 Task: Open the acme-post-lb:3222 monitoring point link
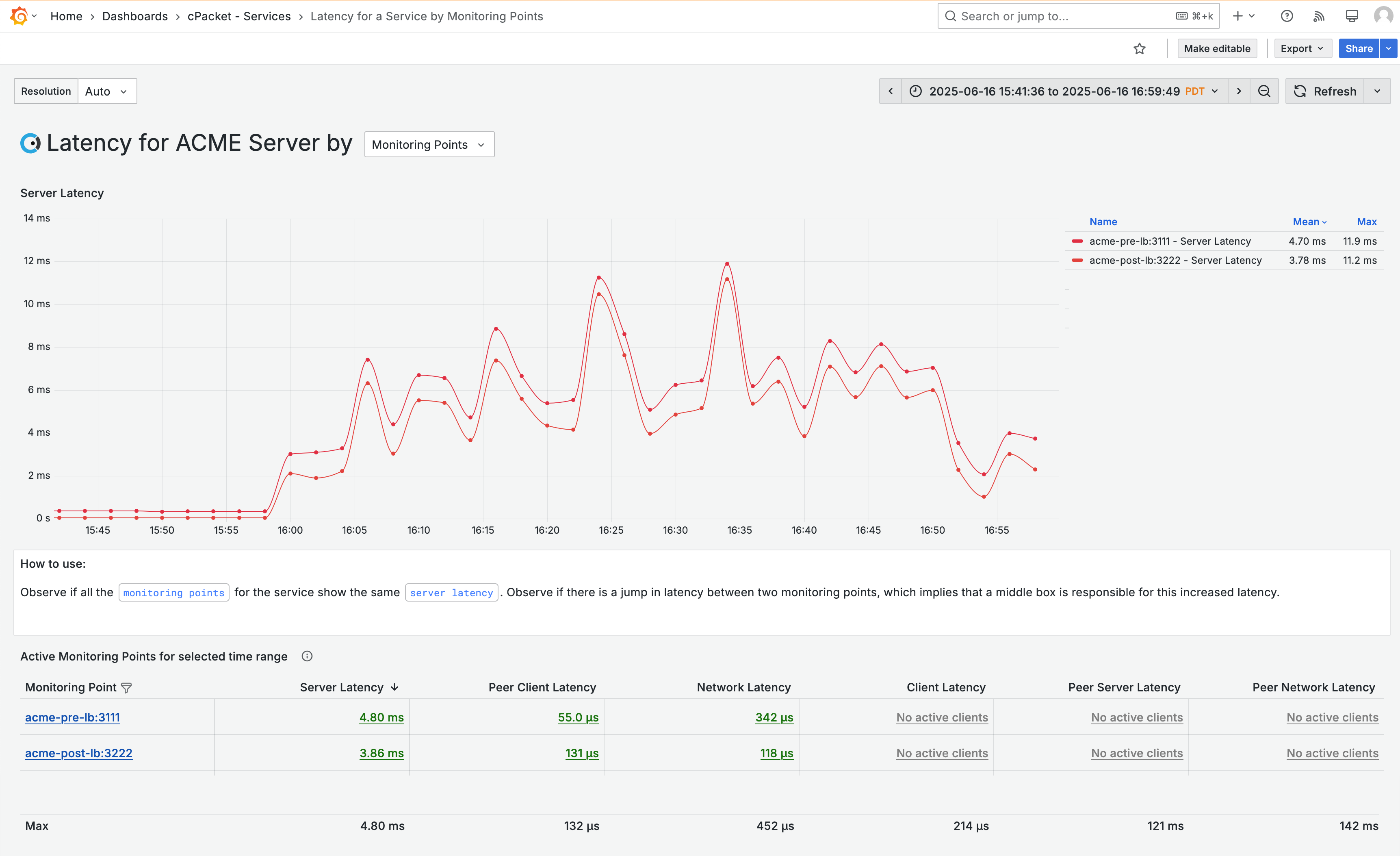coord(78,753)
